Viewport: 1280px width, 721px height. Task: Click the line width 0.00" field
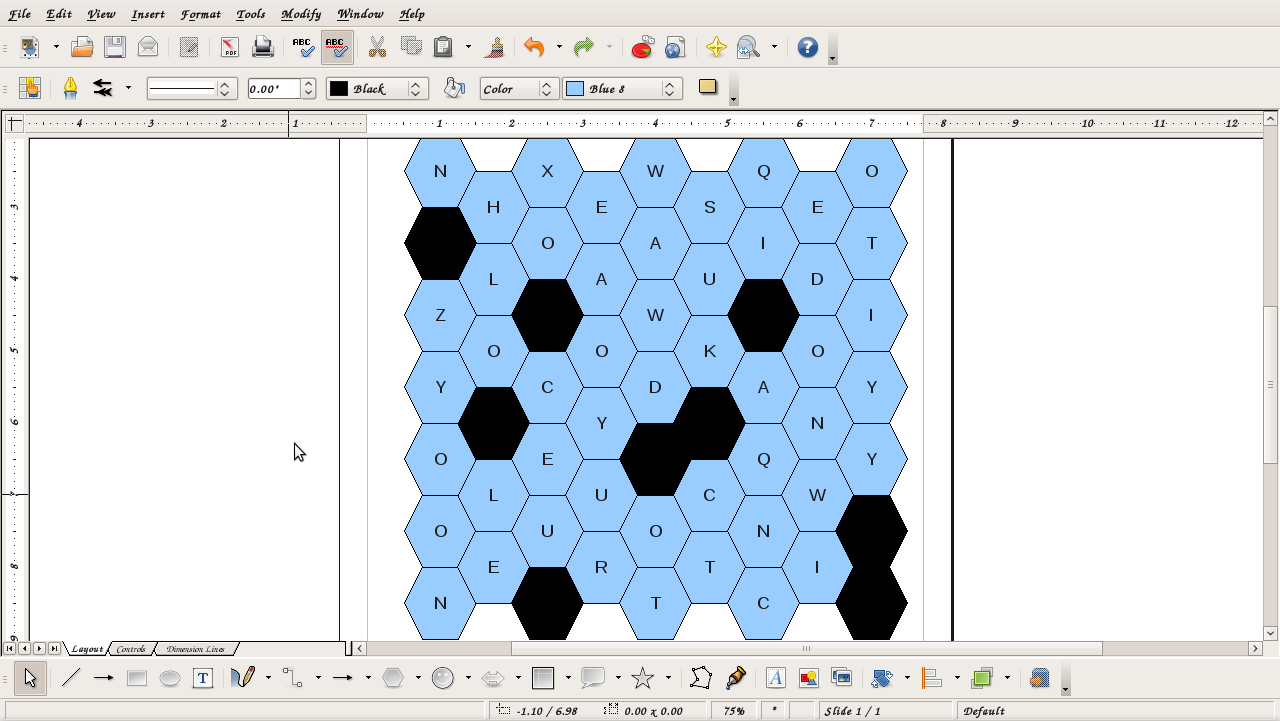274,88
